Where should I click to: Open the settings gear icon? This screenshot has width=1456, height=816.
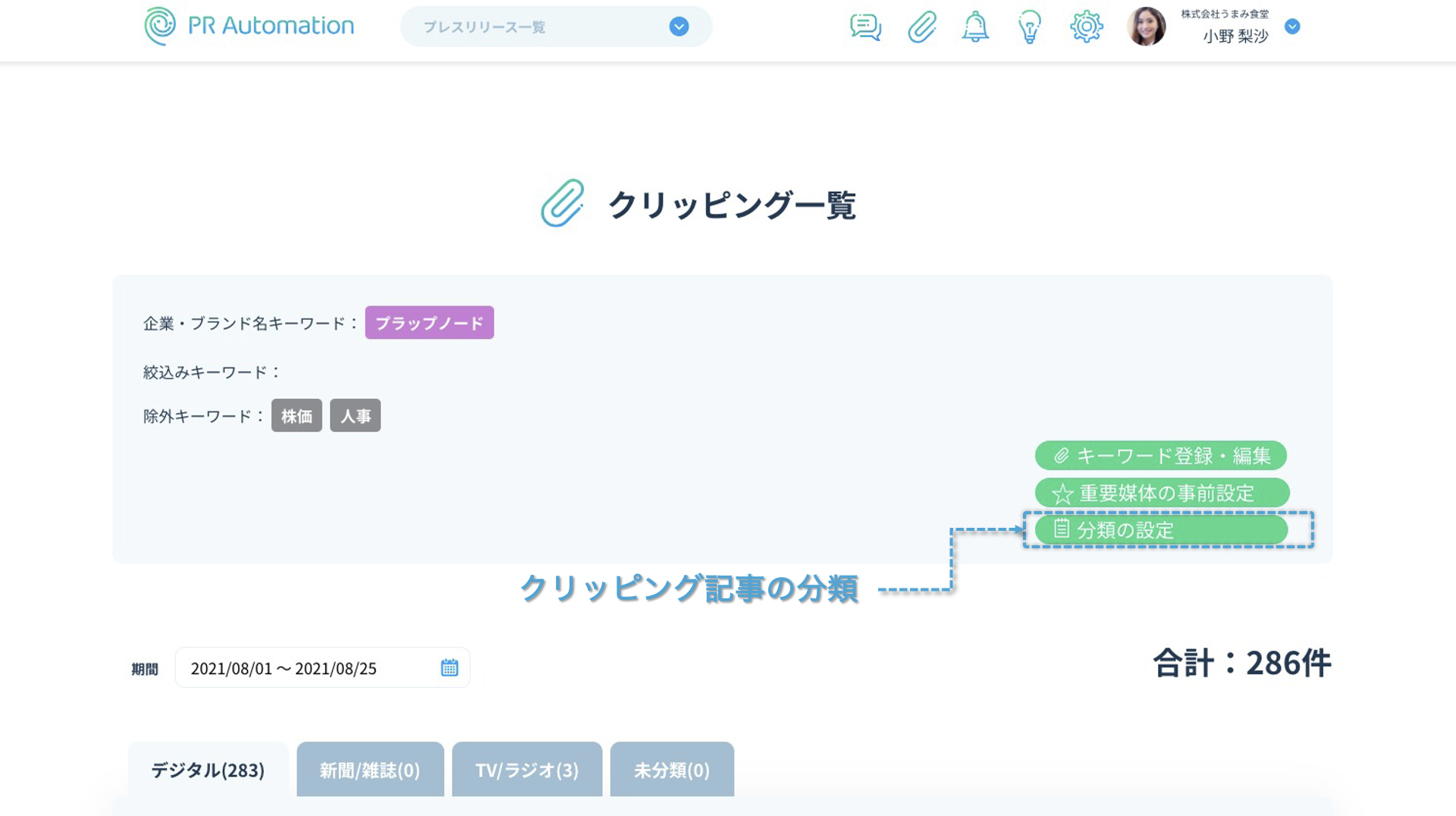[x=1086, y=27]
